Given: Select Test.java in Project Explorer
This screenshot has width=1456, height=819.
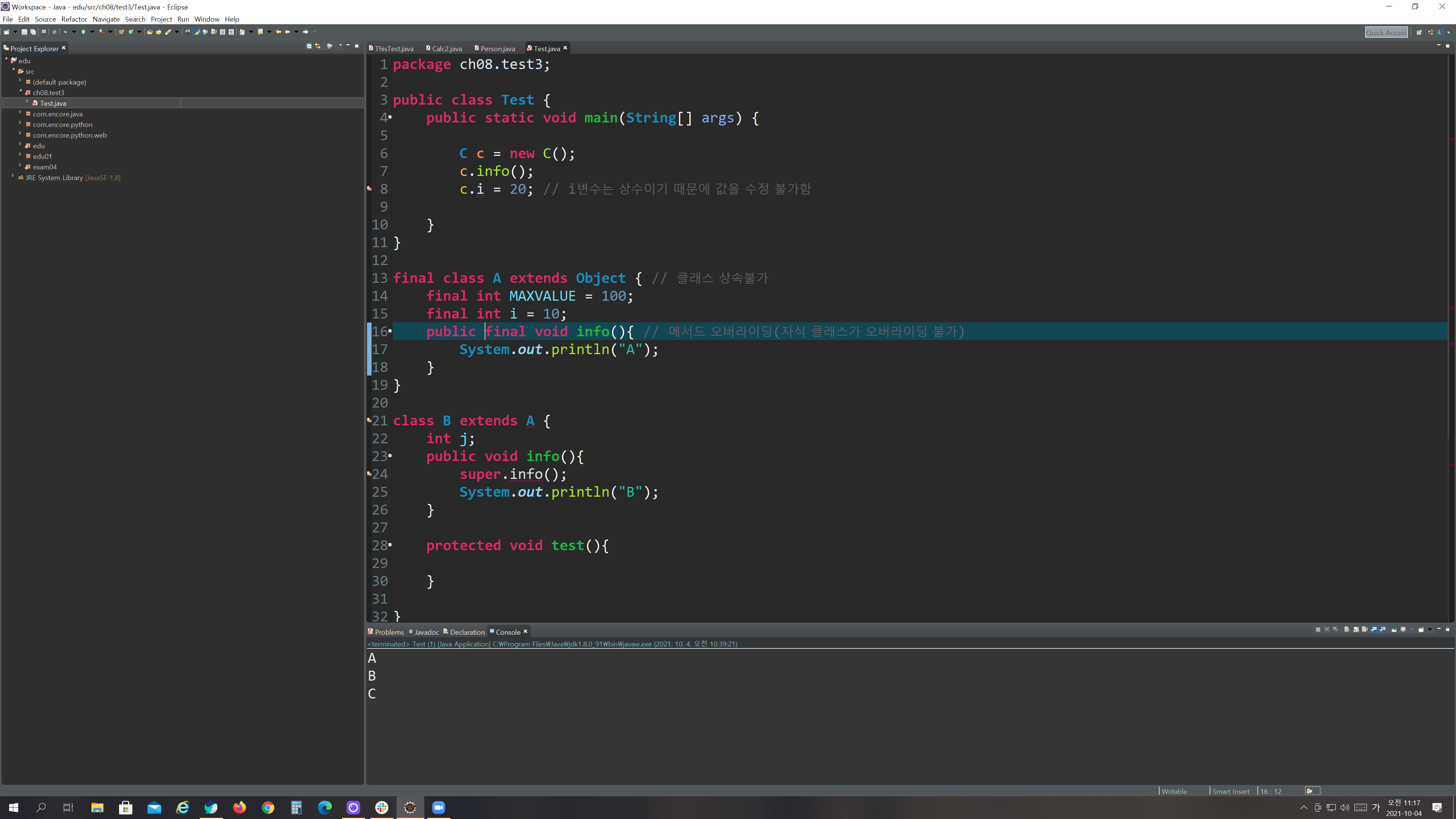Looking at the screenshot, I should [53, 103].
